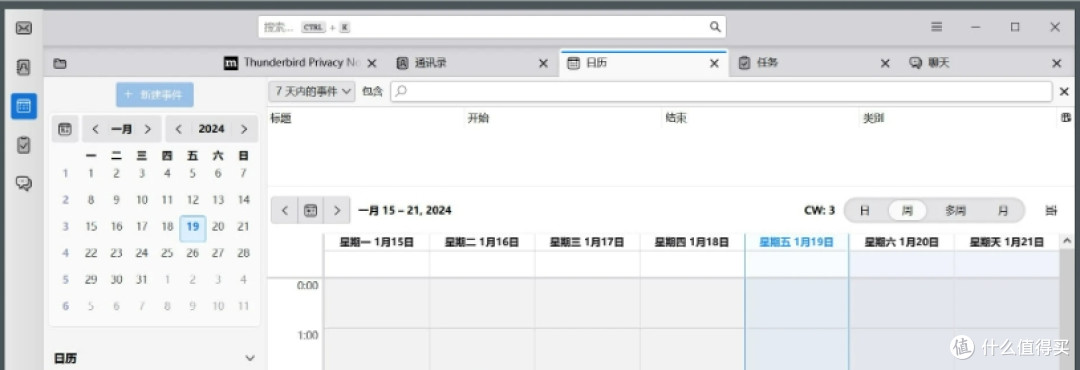Switch to 月 month view
The image size is (1080, 370).
[1003, 211]
